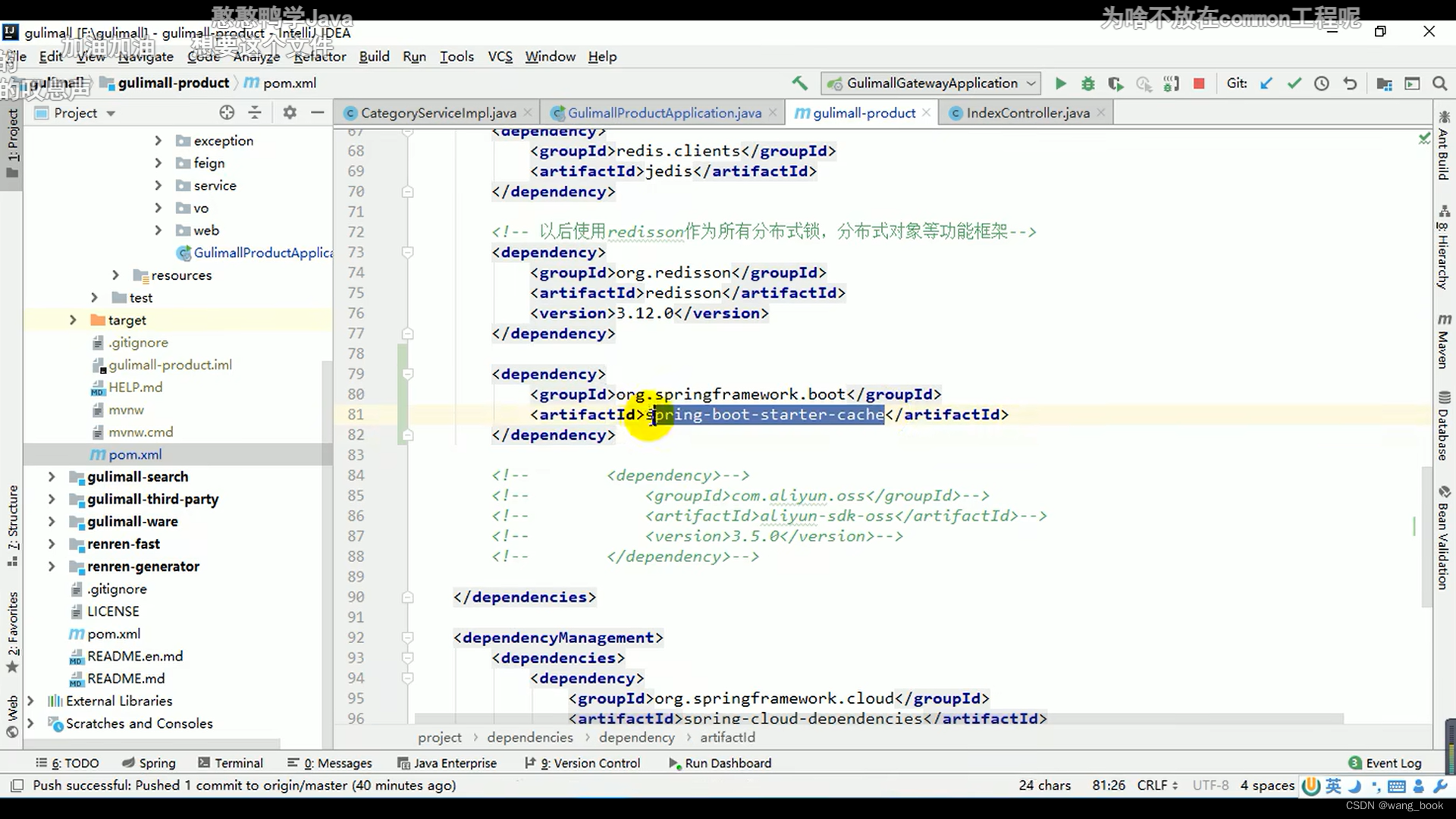Open the VCS menu in menu bar
Image resolution: width=1456 pixels, height=819 pixels.
pyautogui.click(x=499, y=56)
